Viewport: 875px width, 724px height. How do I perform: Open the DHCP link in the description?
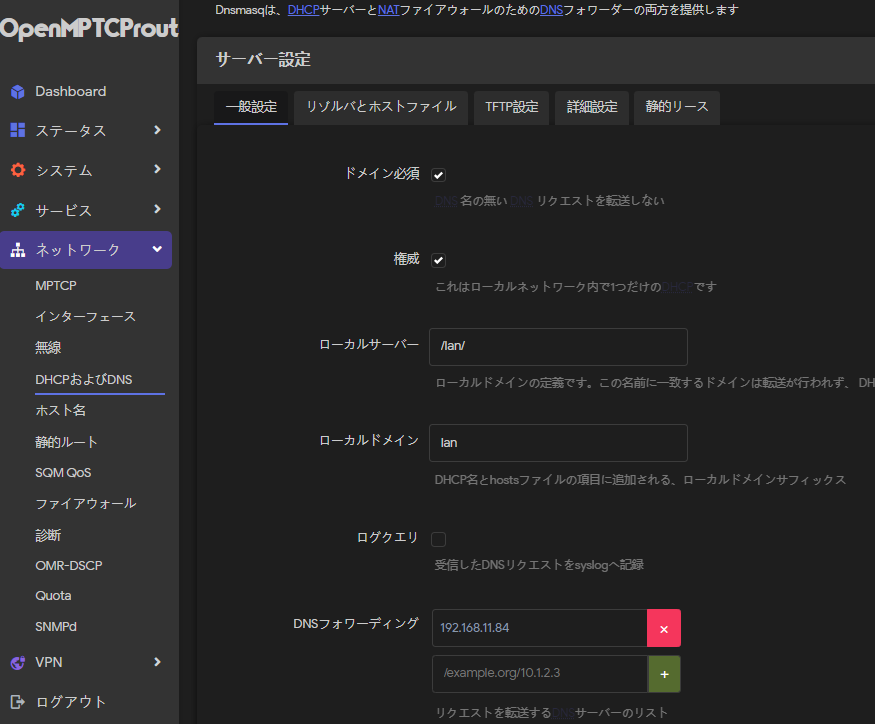pos(302,8)
